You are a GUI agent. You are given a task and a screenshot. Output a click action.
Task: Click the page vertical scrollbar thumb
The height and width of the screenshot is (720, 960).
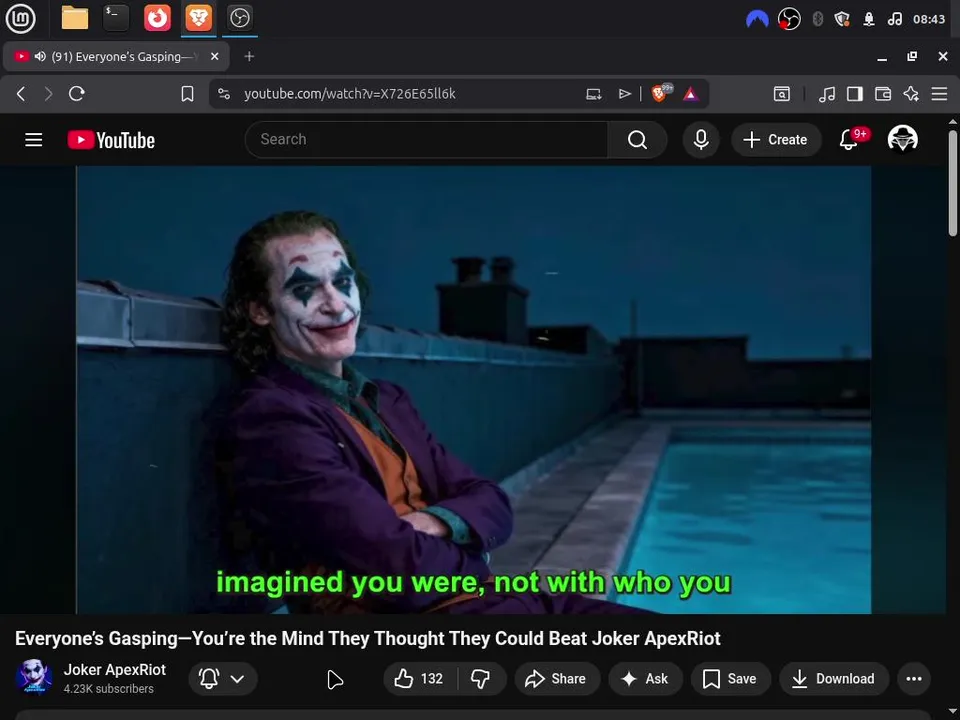pyautogui.click(x=953, y=182)
